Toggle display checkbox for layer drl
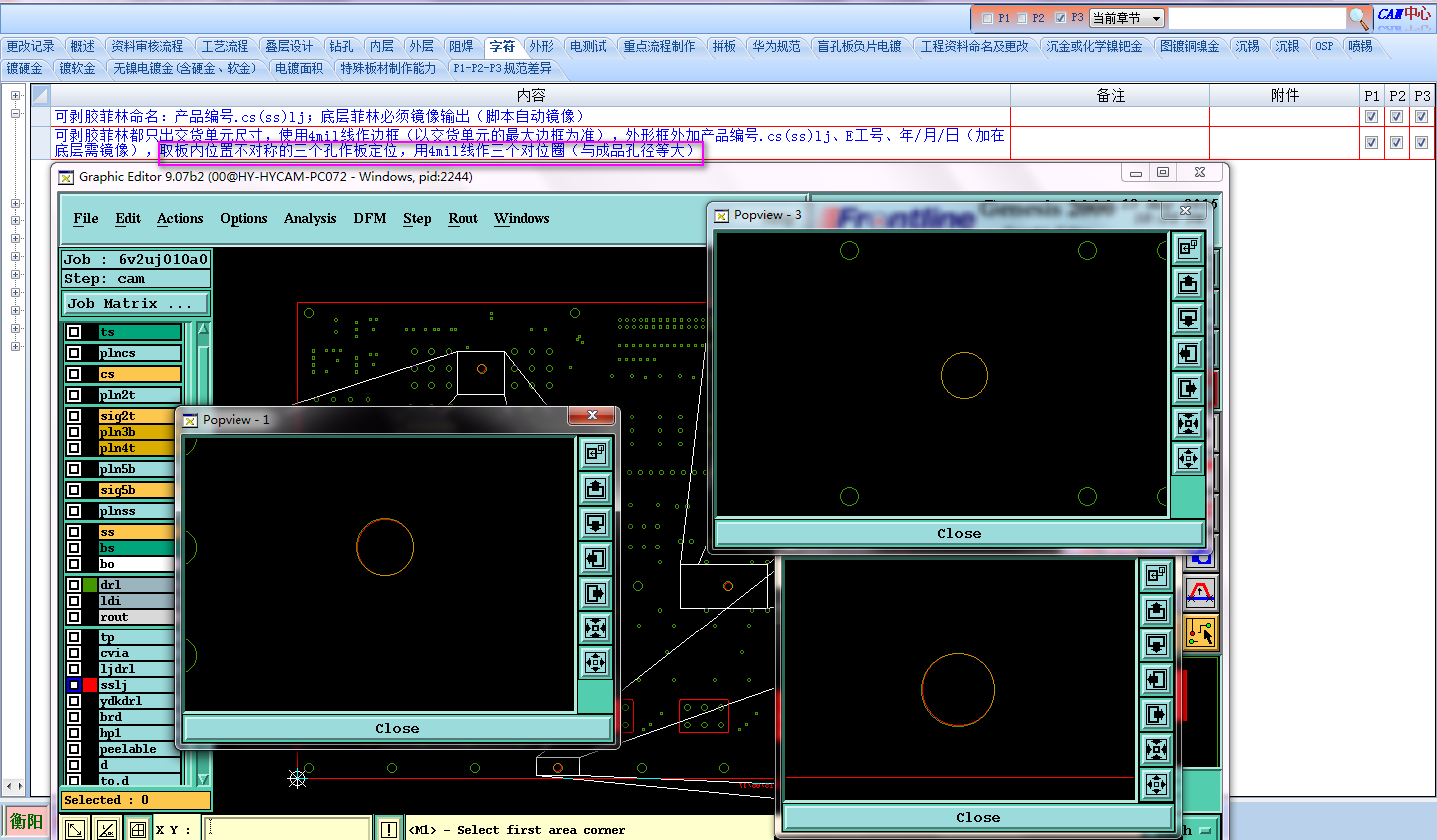This screenshot has height=840, width=1437. coord(74,585)
